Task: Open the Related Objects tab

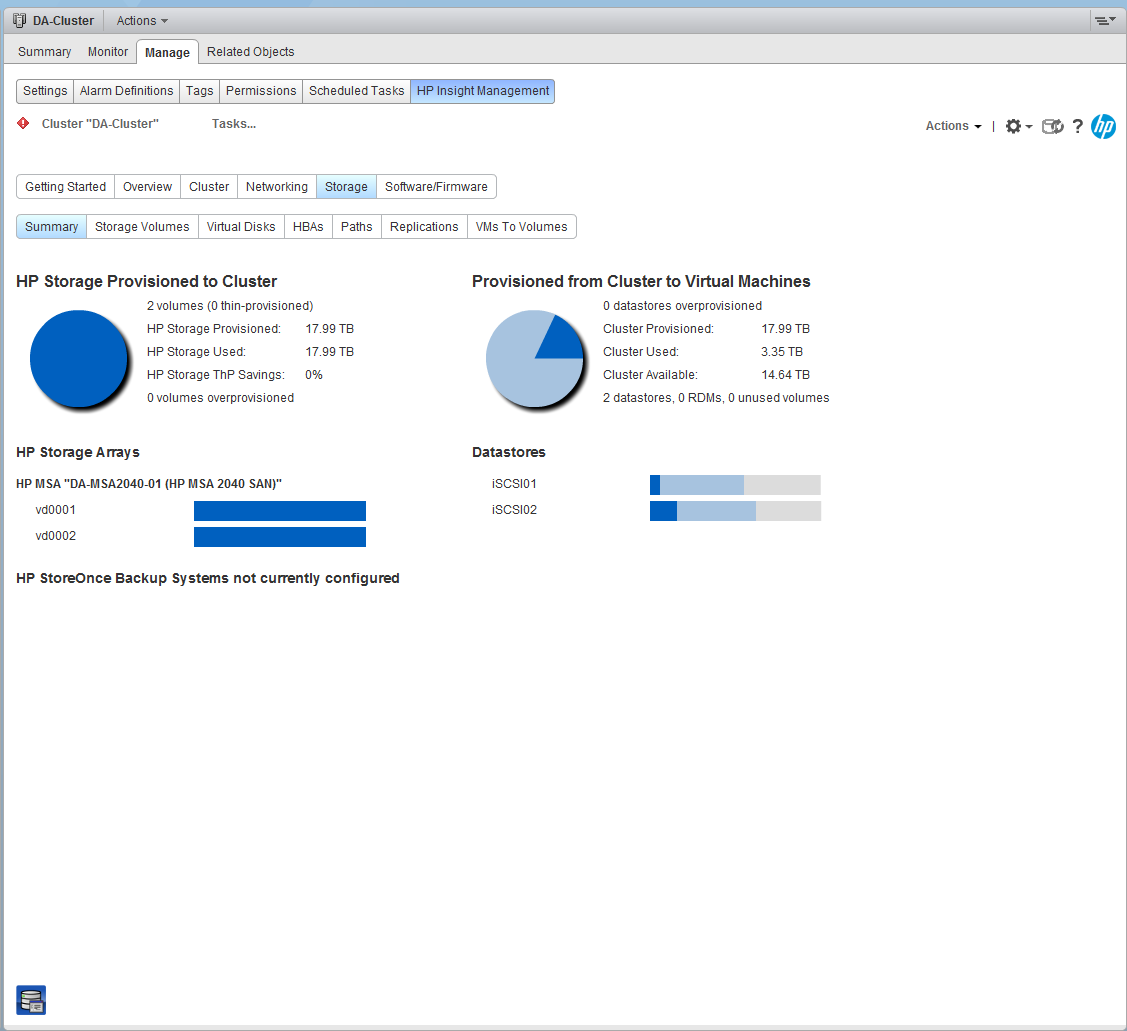Action: (251, 52)
